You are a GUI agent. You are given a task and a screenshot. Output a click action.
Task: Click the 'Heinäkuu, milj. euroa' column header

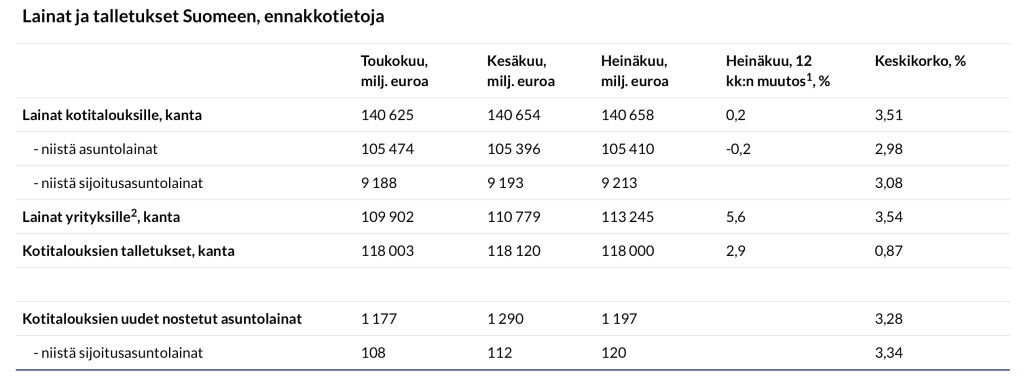pyautogui.click(x=635, y=71)
